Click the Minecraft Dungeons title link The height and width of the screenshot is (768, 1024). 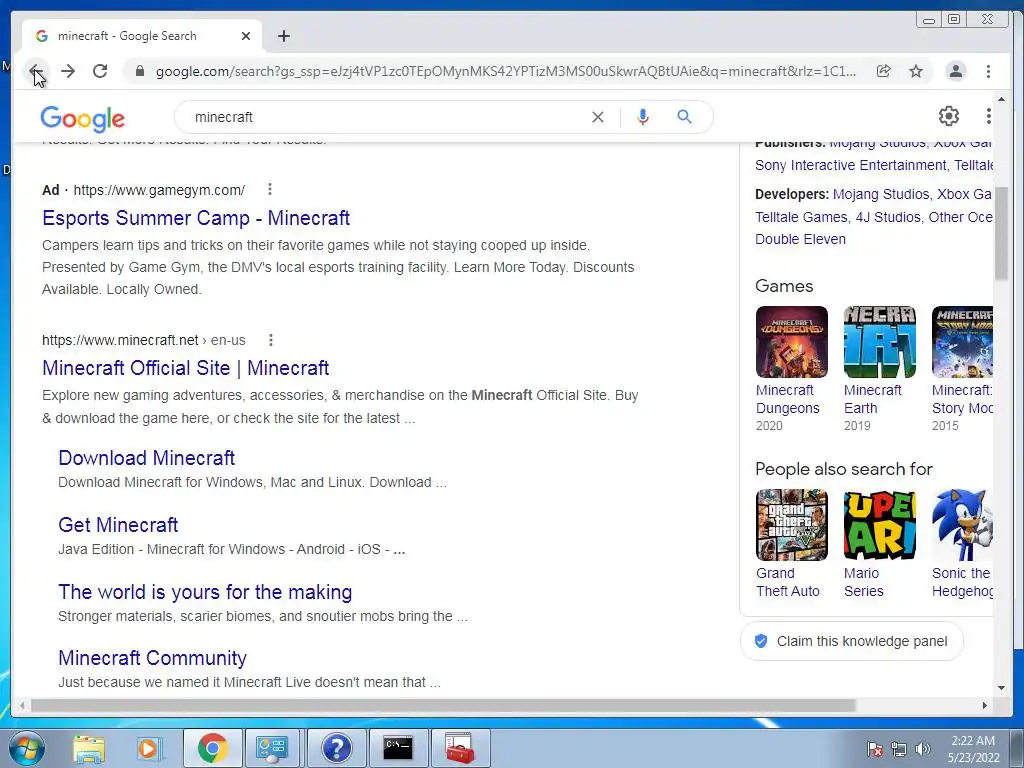point(787,399)
